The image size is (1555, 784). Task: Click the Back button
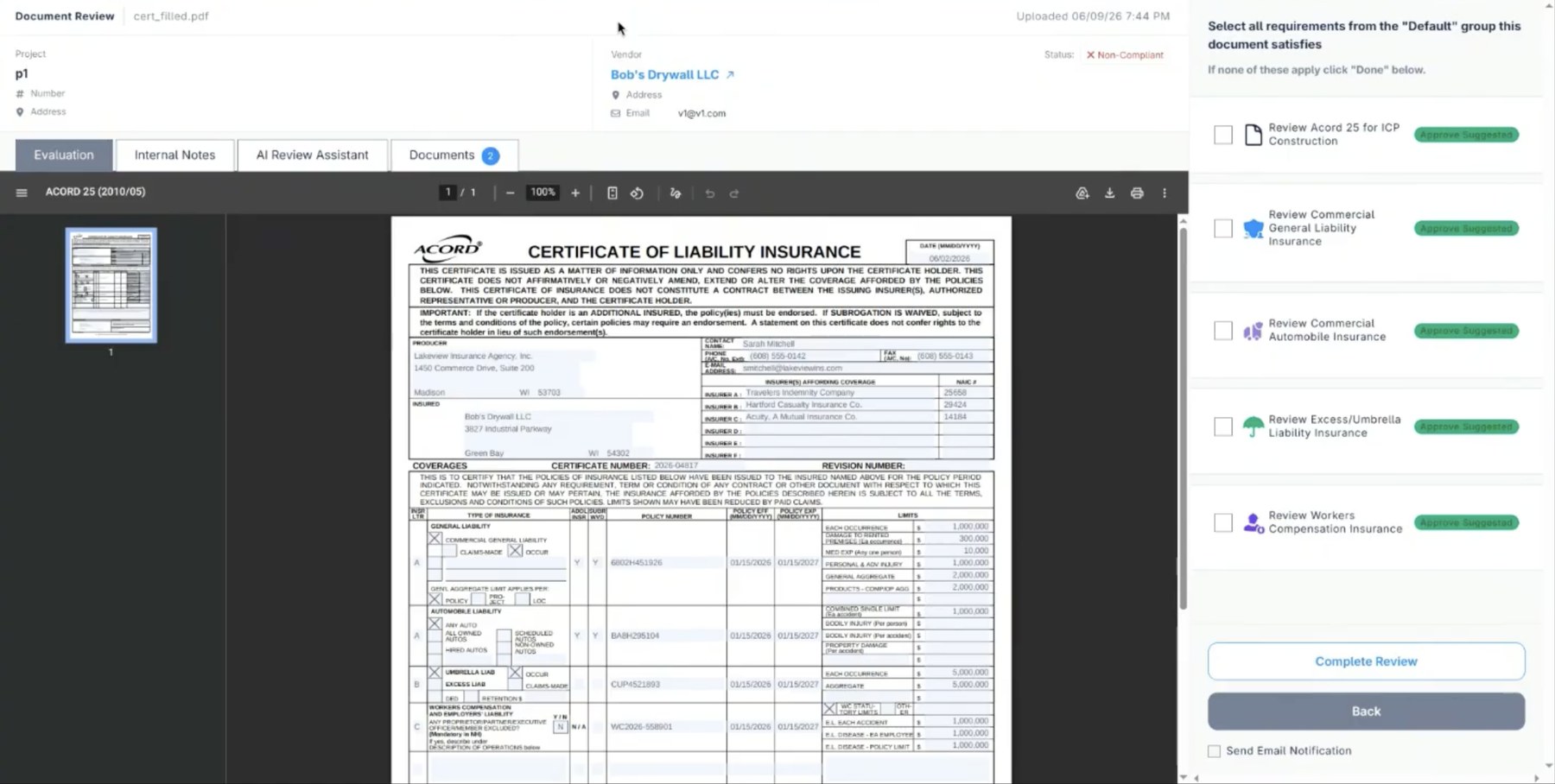[1366, 711]
